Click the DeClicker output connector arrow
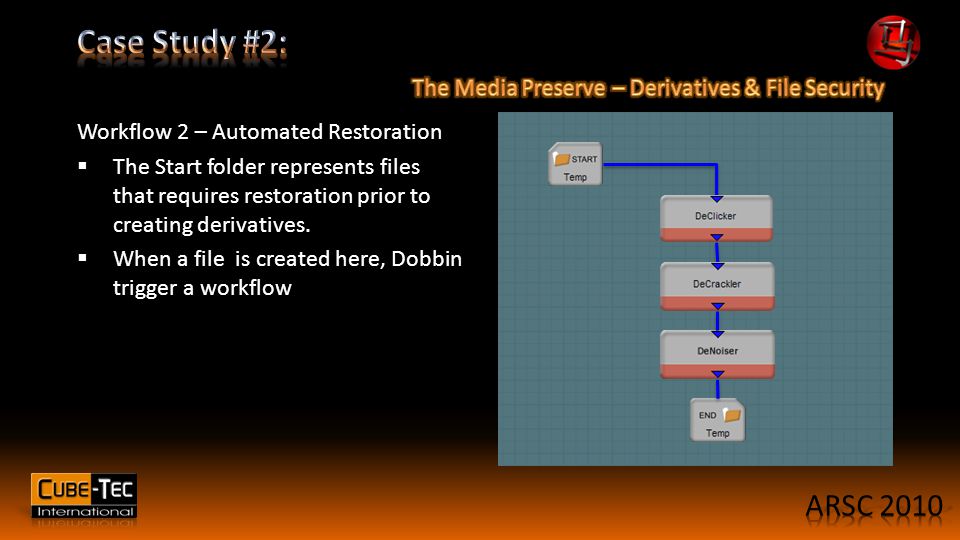Viewport: 960px width, 540px height. 716,237
